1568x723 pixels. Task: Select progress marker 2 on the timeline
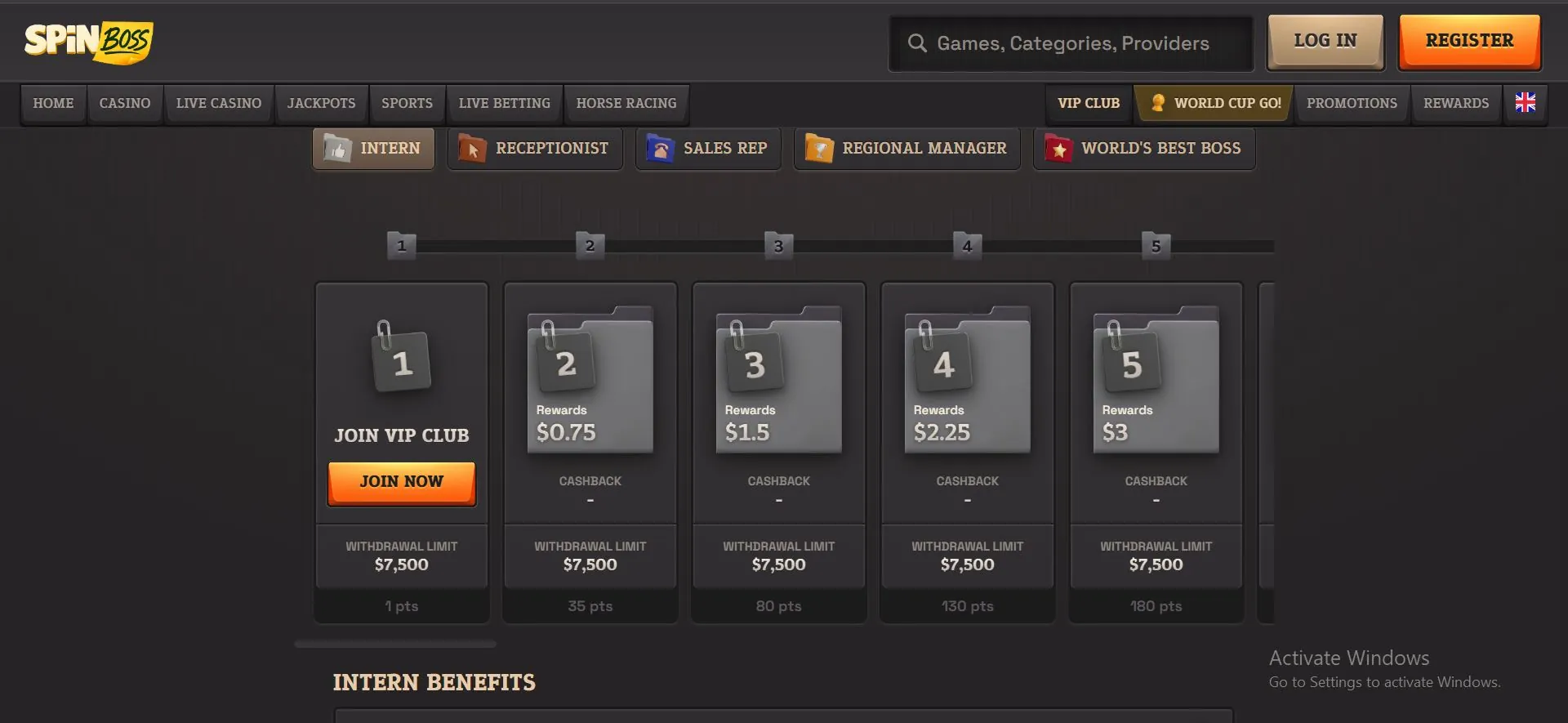pos(590,245)
